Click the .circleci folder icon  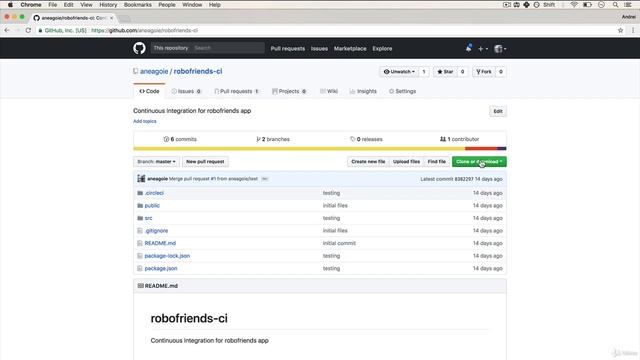click(140, 193)
